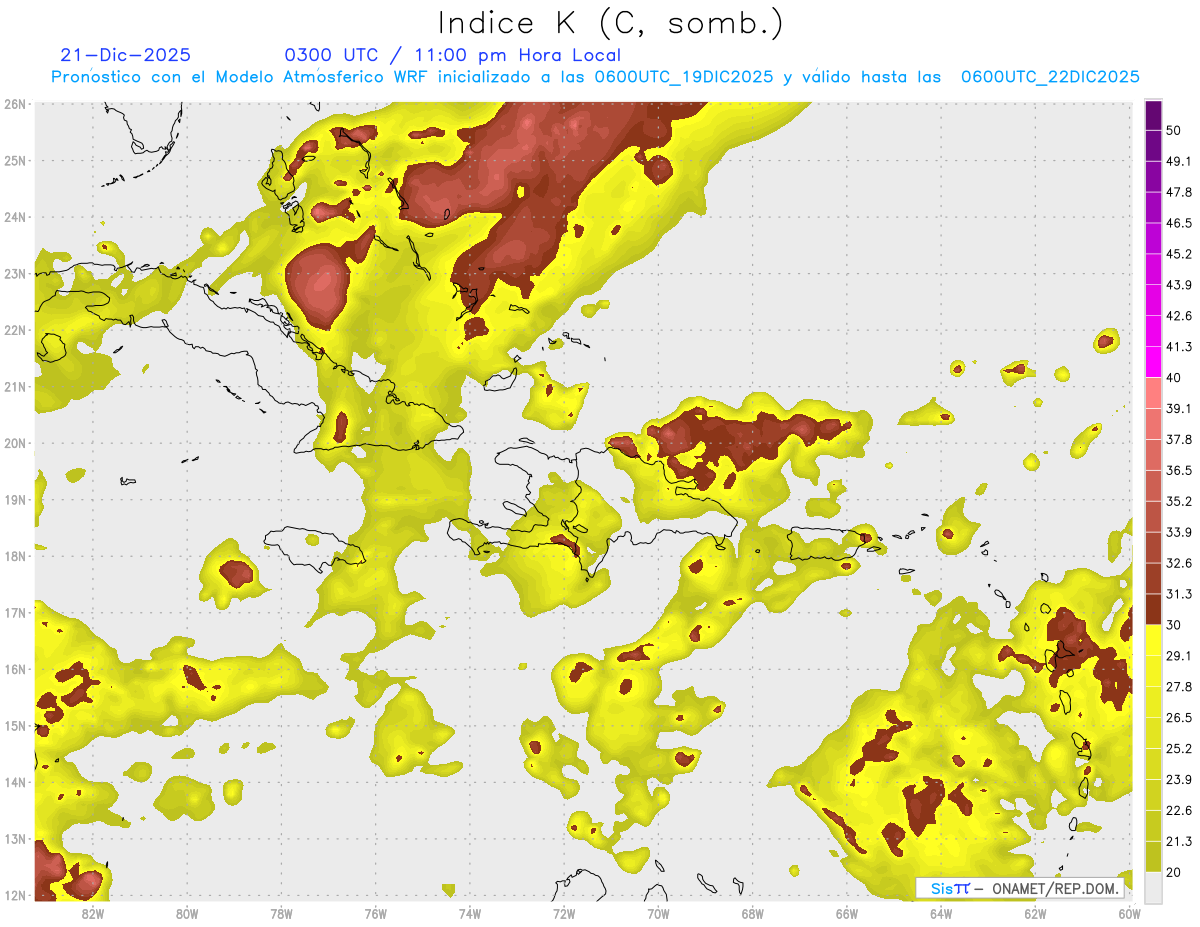
Task: Click the '62W' longitude label
Action: [1035, 913]
